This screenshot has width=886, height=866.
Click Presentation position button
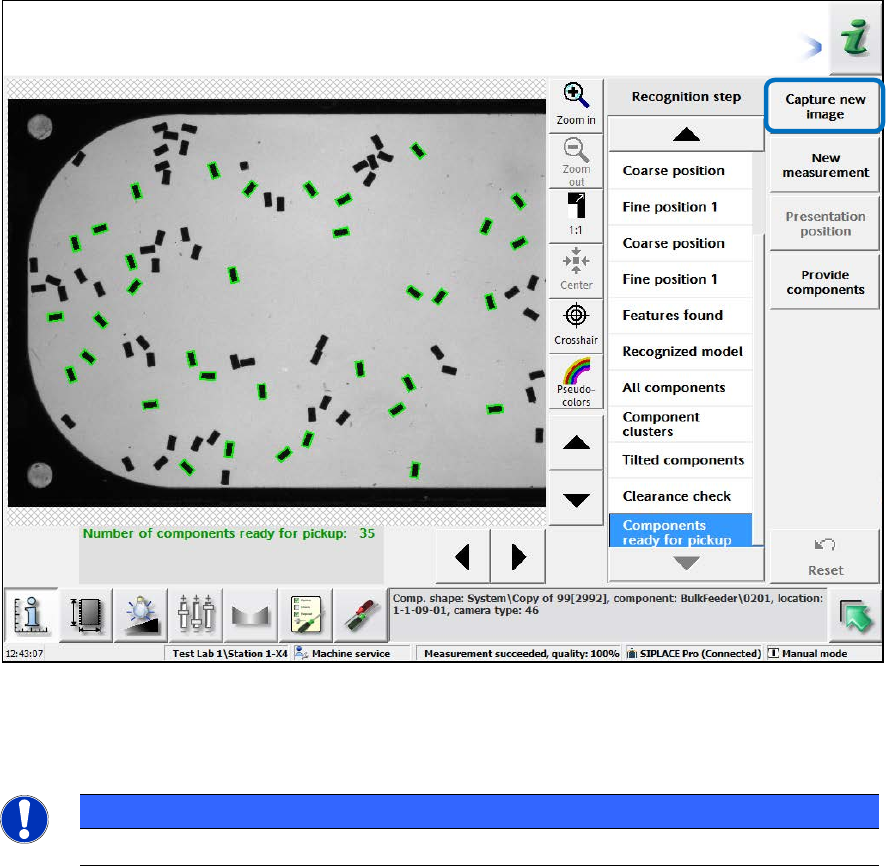point(824,224)
